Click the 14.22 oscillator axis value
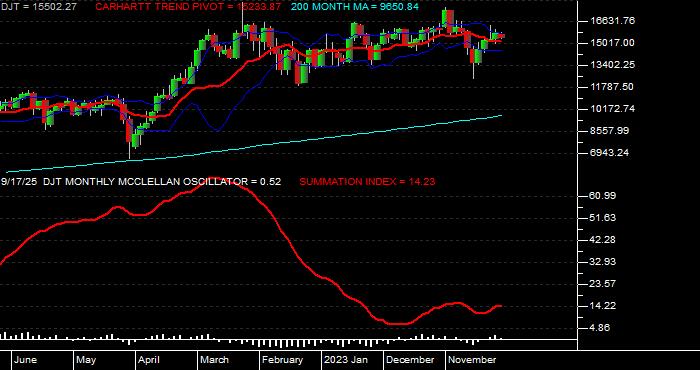 603,306
